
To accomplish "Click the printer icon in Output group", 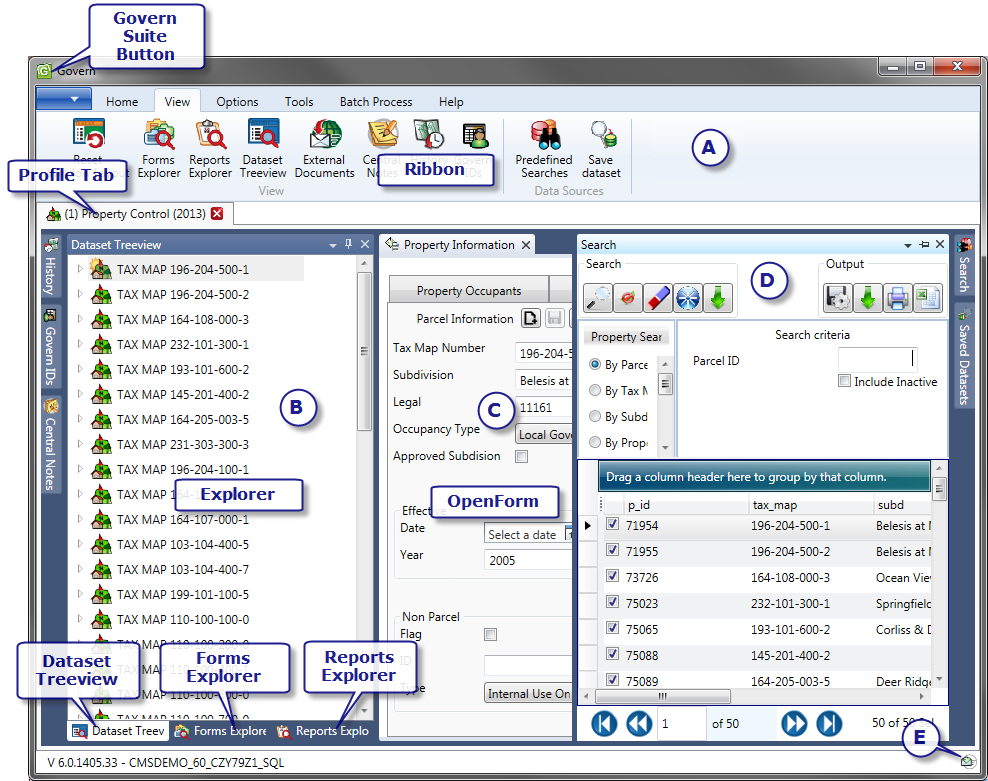I will click(897, 297).
